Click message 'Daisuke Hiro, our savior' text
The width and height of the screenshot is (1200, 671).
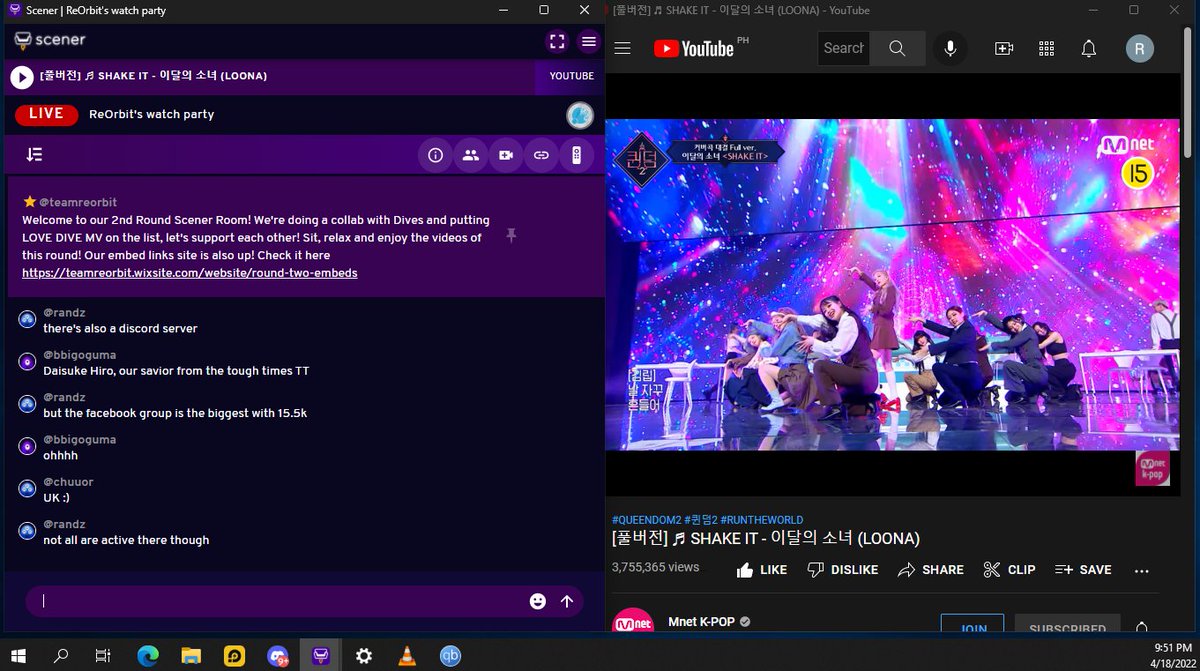(x=176, y=370)
